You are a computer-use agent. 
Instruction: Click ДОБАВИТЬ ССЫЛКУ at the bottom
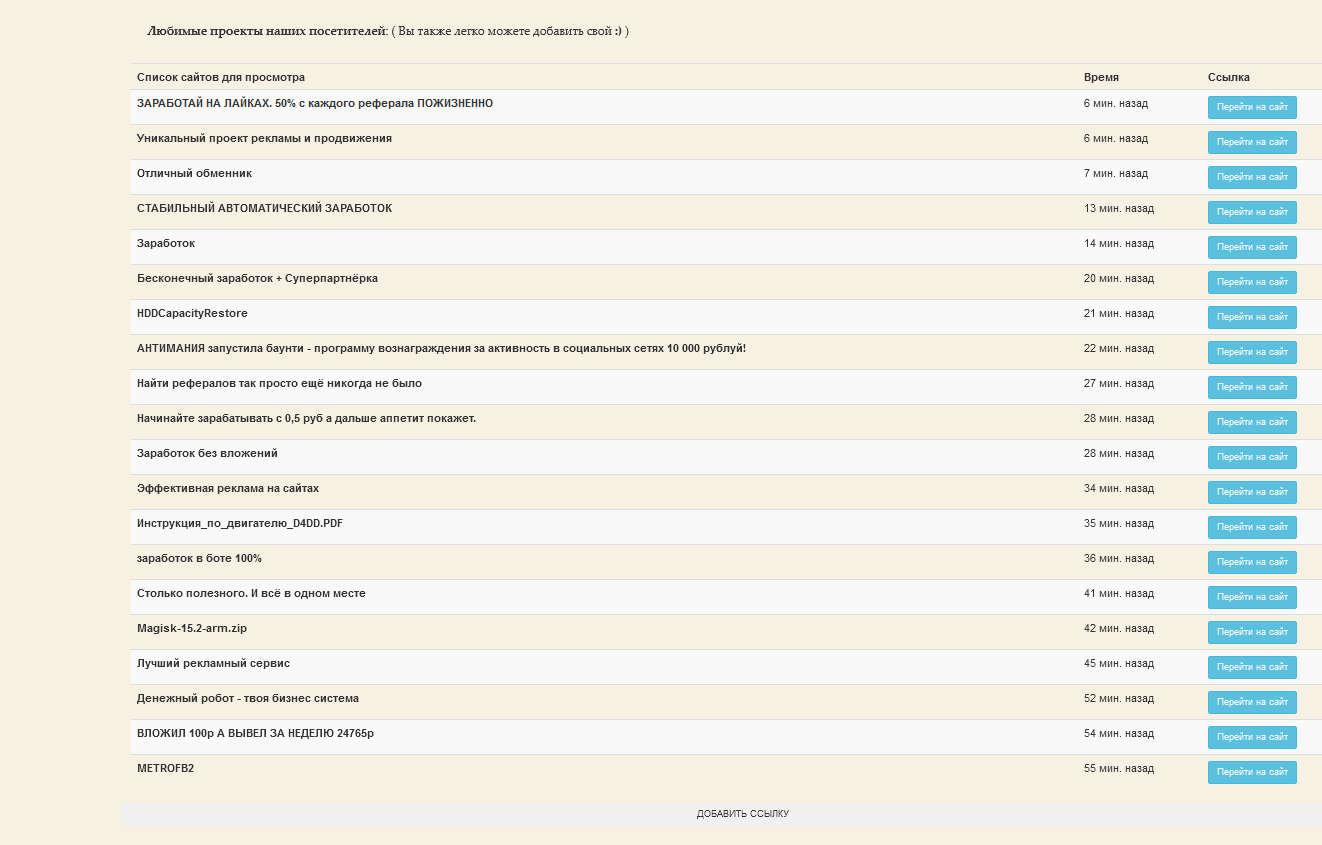click(742, 814)
